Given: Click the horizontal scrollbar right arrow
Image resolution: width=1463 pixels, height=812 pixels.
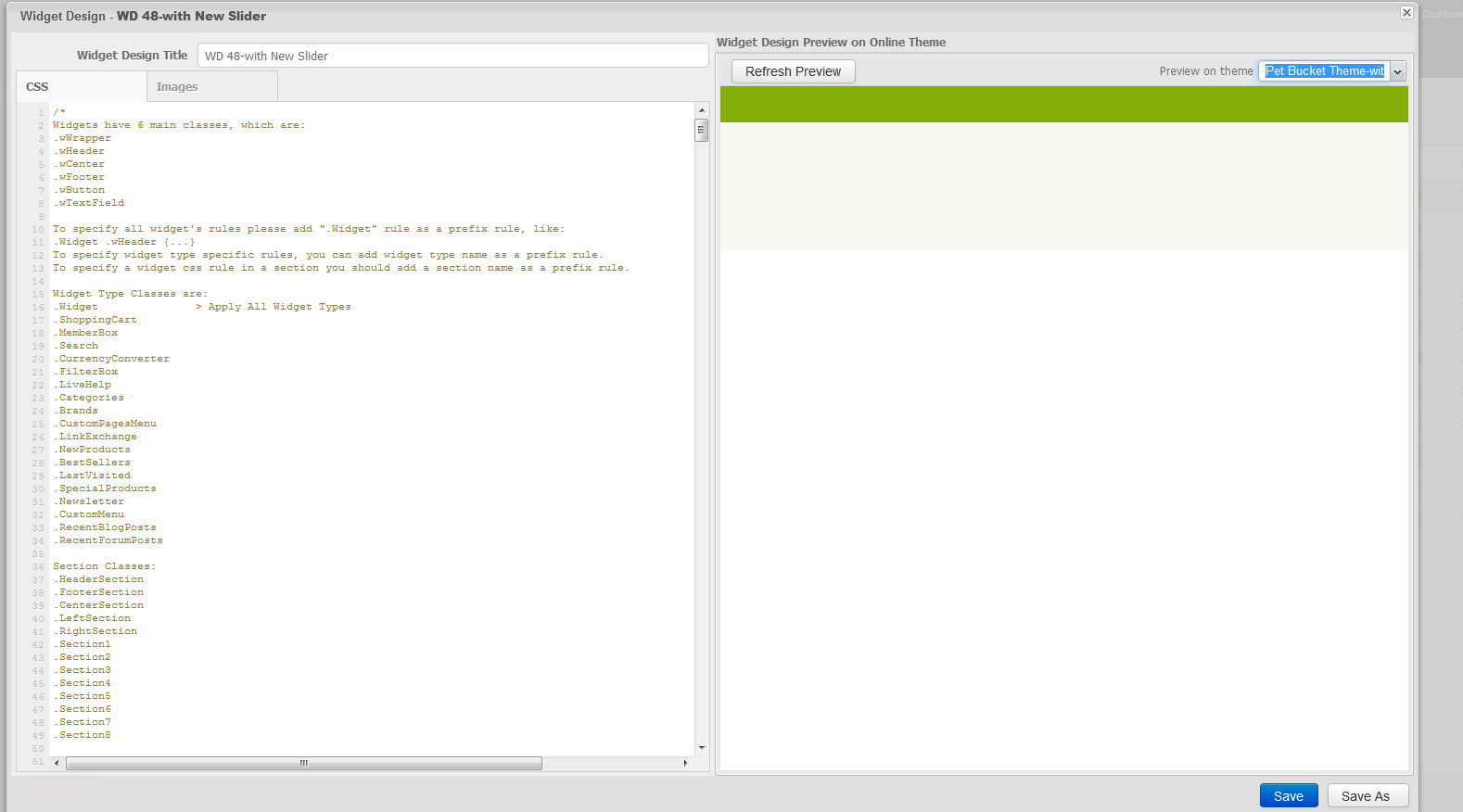Looking at the screenshot, I should (x=685, y=763).
